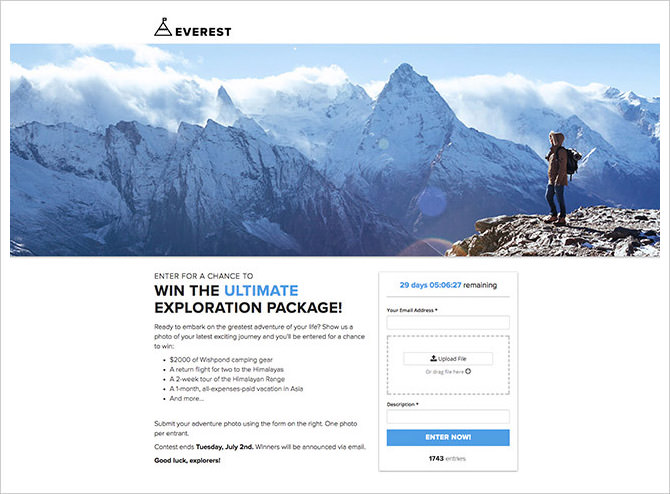The width and height of the screenshot is (670, 494).
Task: Click the Good luck, explorers! text
Action: pyautogui.click(x=187, y=460)
